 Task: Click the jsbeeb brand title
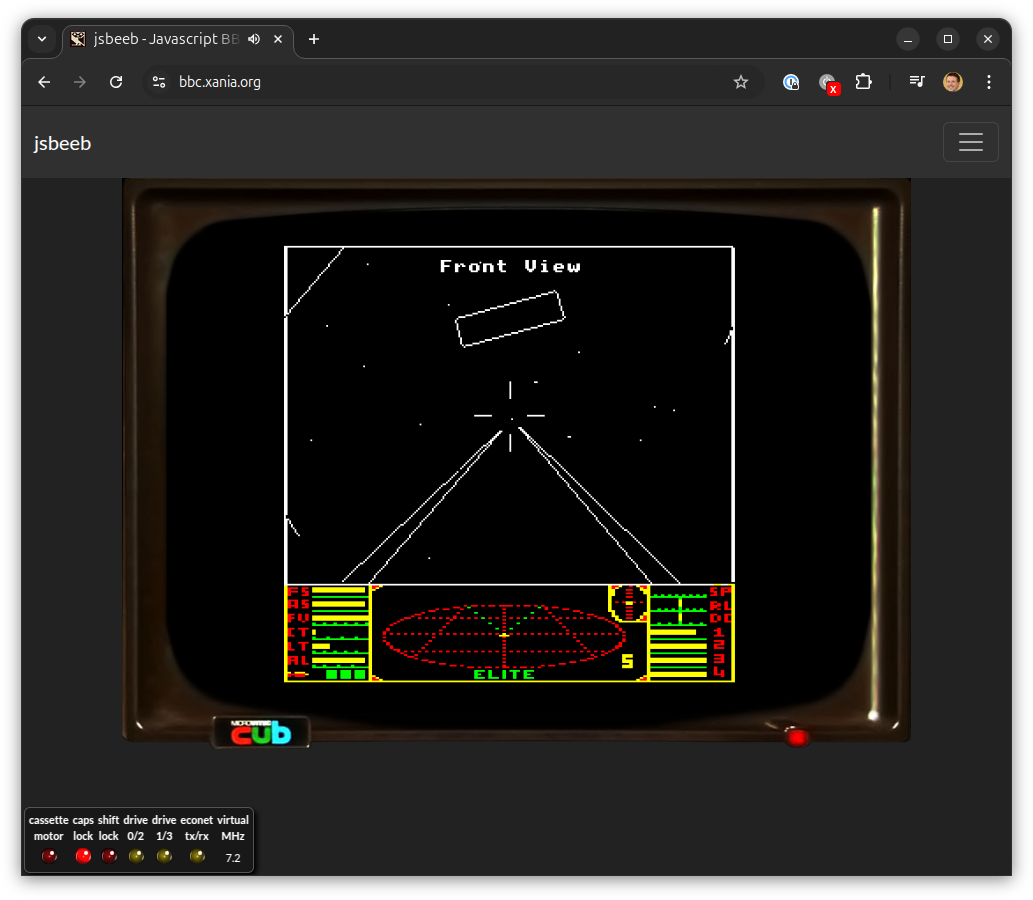pos(62,143)
